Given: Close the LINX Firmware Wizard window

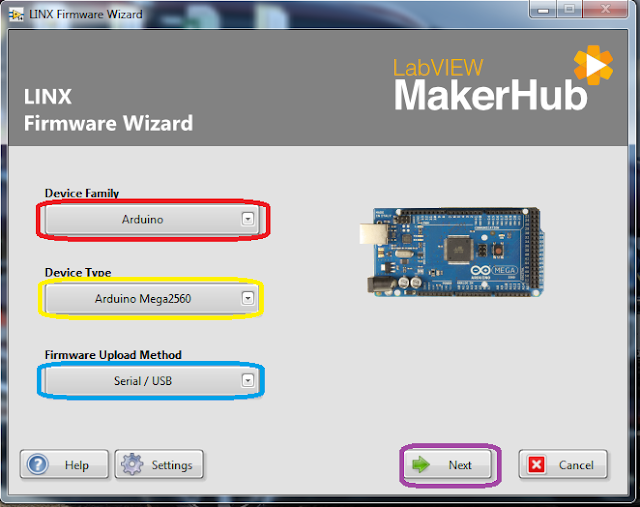Looking at the screenshot, I should click(x=605, y=9).
